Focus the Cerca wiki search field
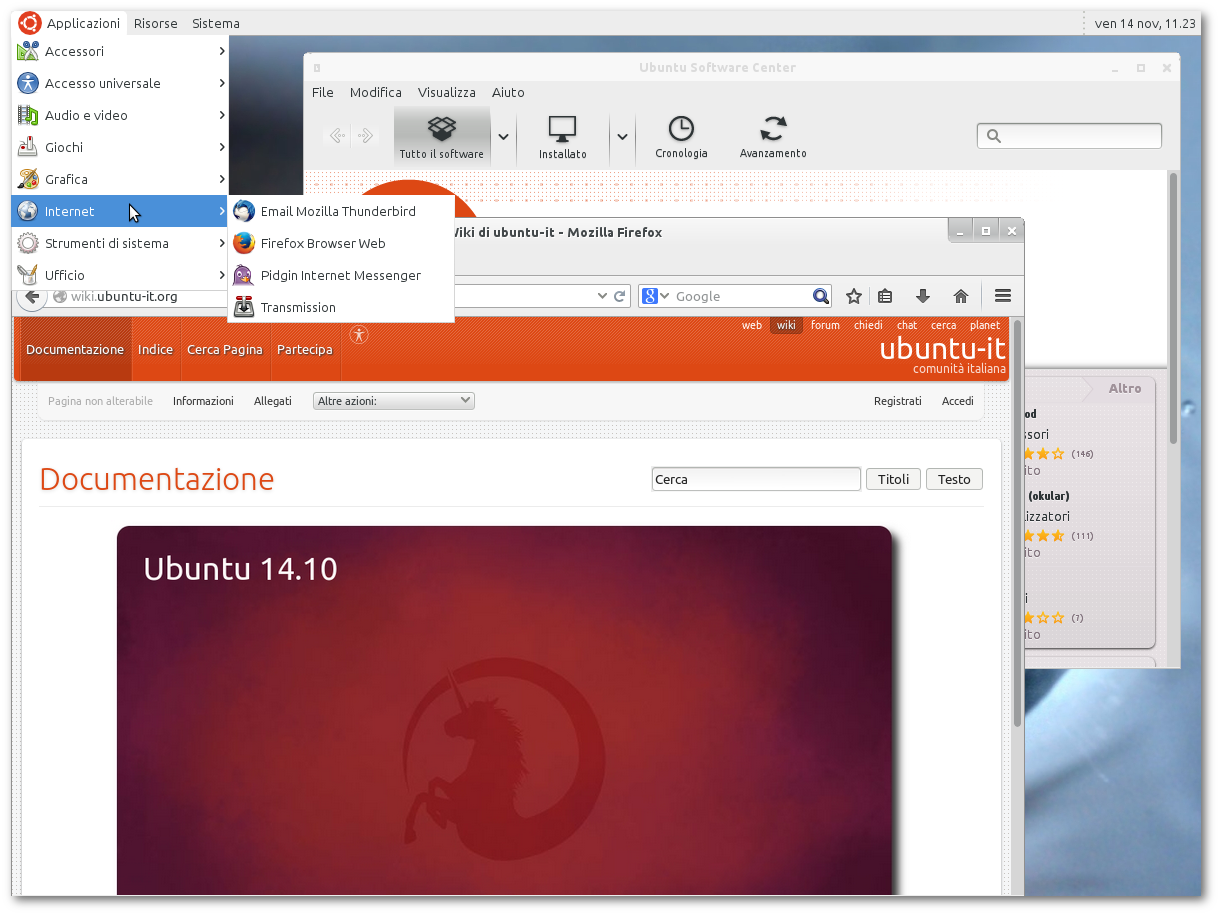The width and height of the screenshot is (1220, 915). 756,479
